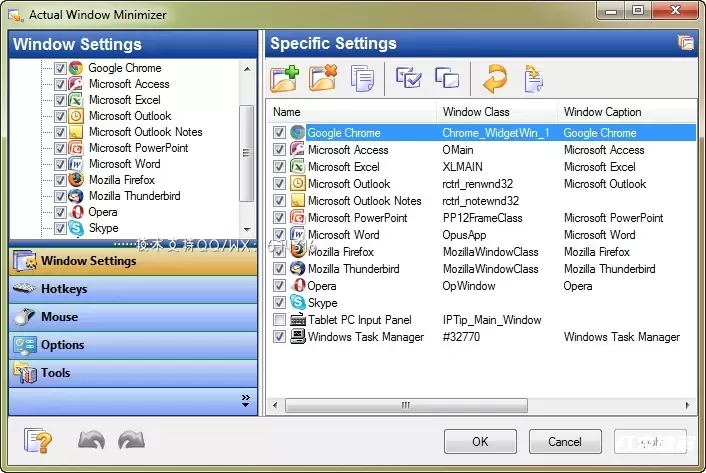This screenshot has width=706, height=473.
Task: Click Mozilla Firefox window caption cell
Action: 597,252
